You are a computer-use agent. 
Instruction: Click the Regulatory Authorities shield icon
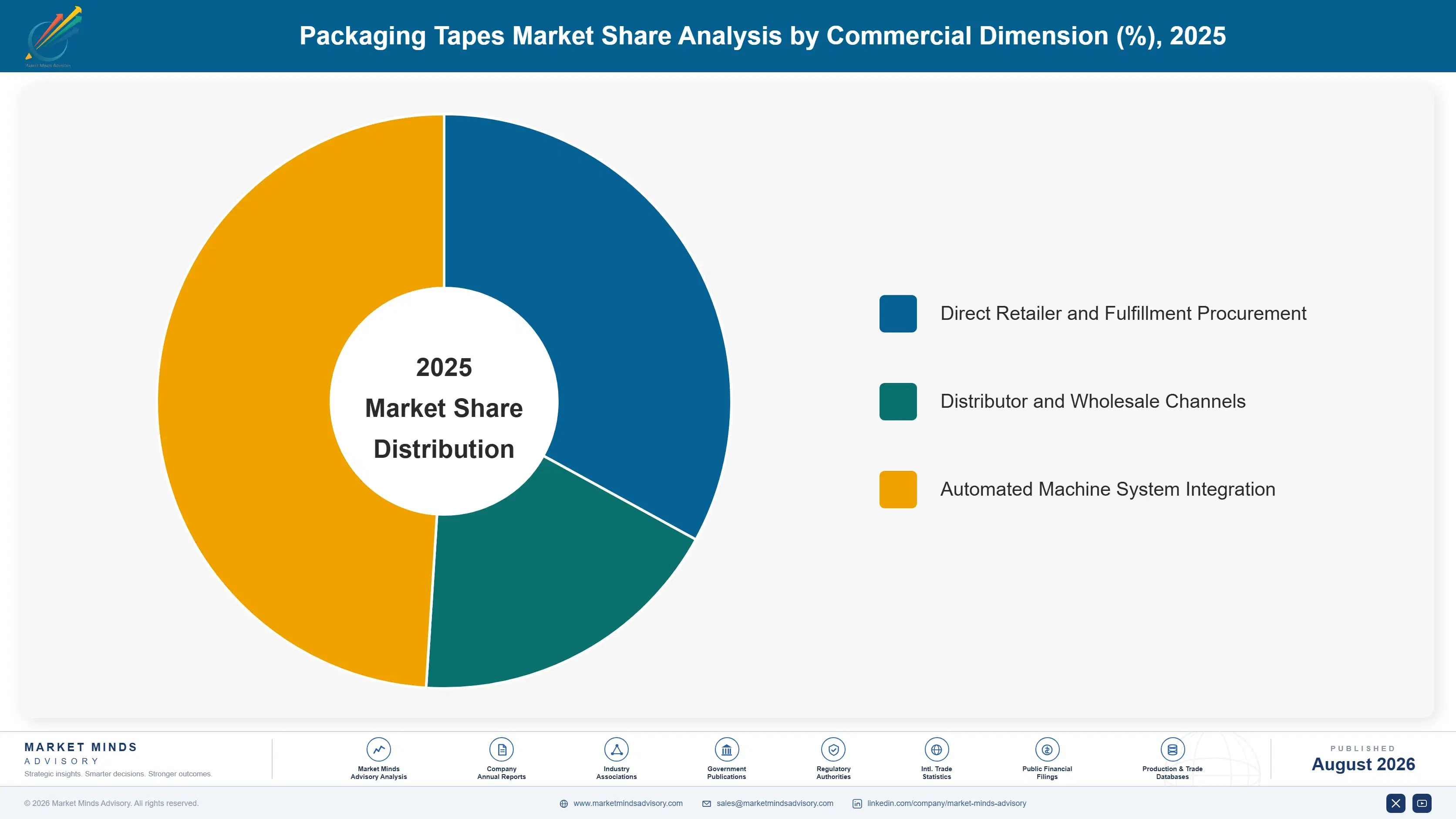[x=833, y=749]
